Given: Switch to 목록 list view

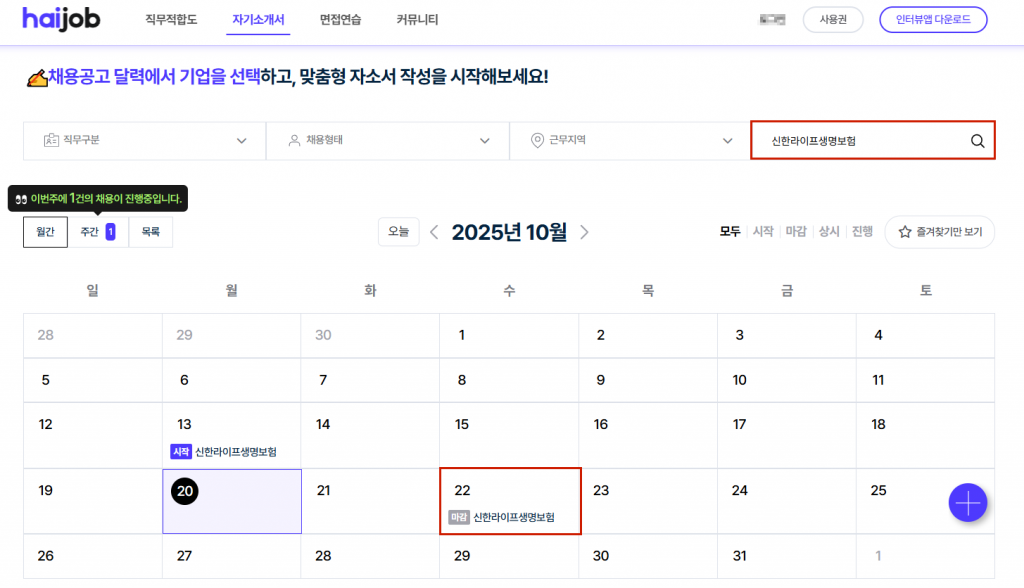Looking at the screenshot, I should coord(150,232).
